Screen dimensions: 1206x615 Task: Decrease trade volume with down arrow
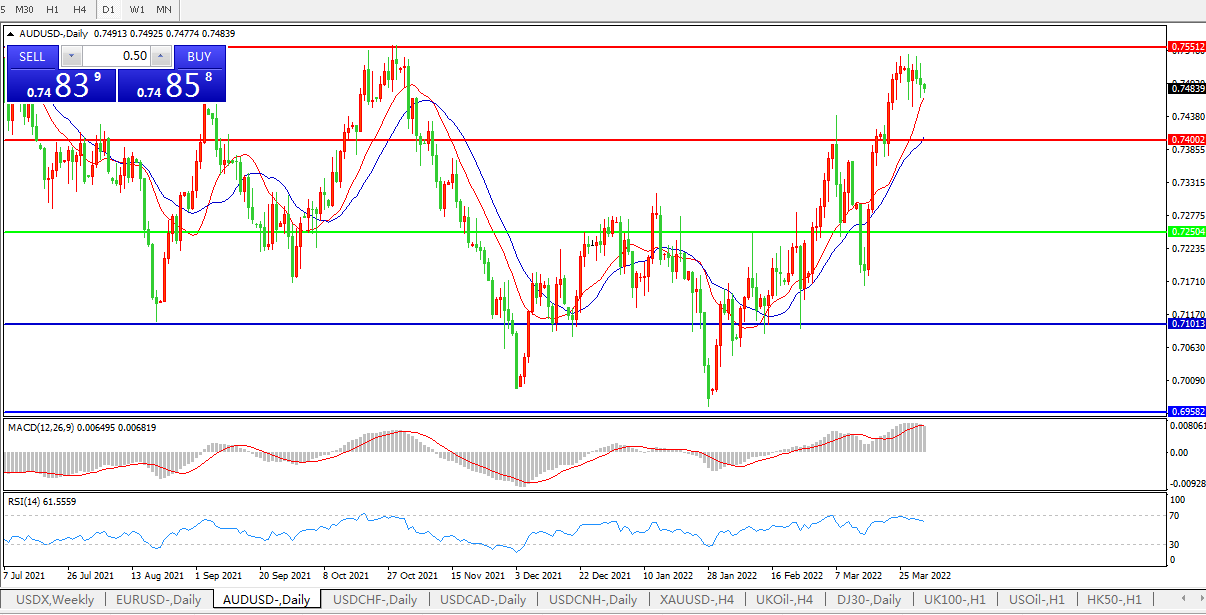coord(70,56)
